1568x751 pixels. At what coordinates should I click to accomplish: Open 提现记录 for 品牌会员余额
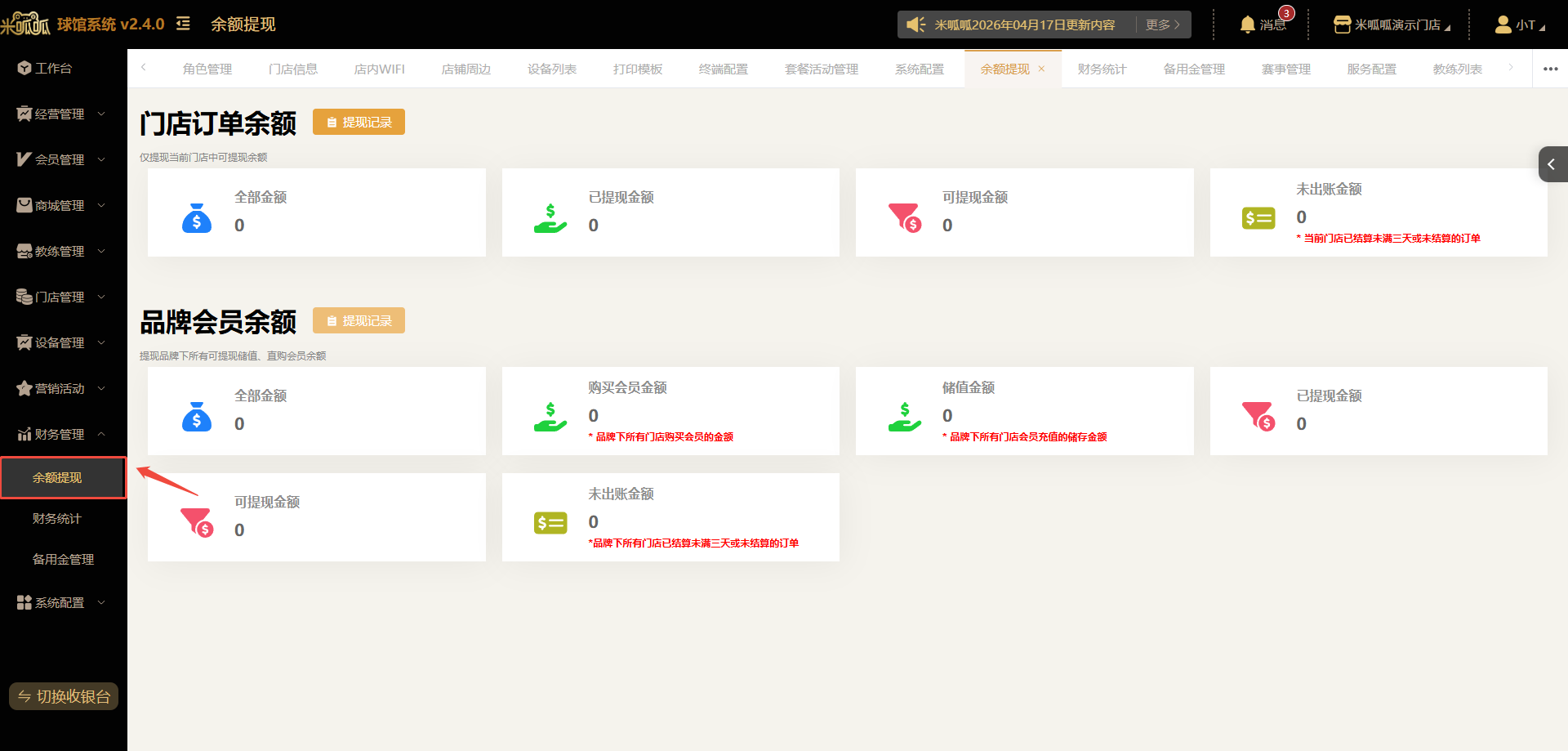coord(359,320)
